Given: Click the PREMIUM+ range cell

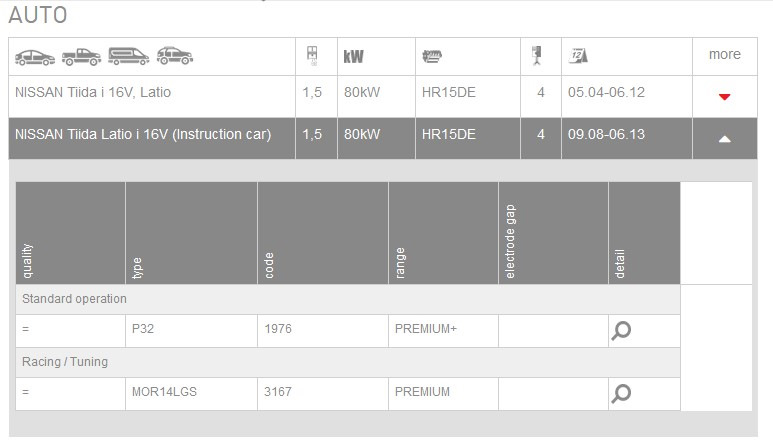Looking at the screenshot, I should [443, 331].
